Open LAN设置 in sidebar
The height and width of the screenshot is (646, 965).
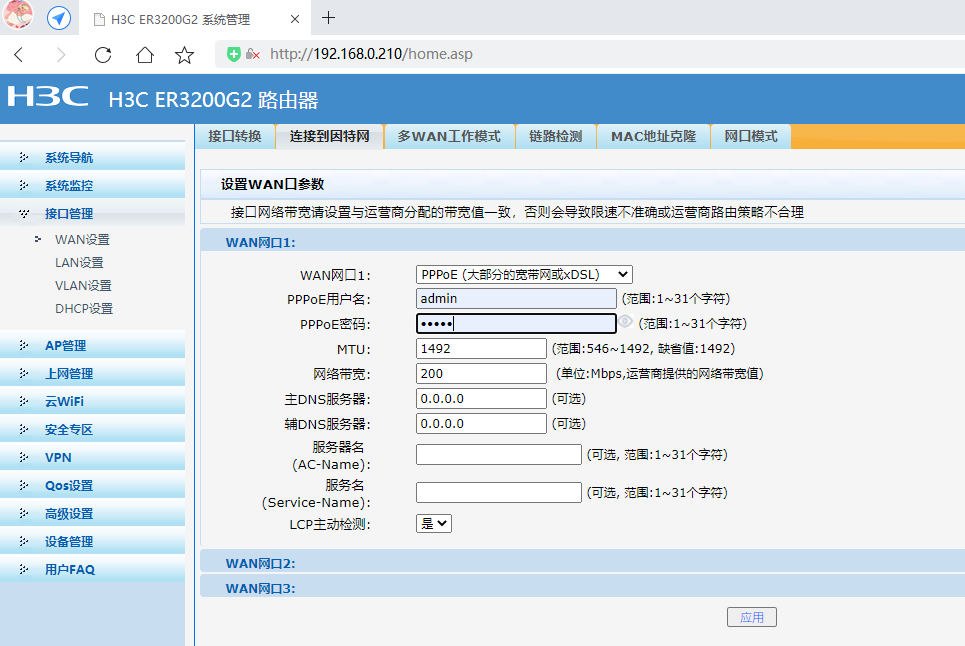79,263
